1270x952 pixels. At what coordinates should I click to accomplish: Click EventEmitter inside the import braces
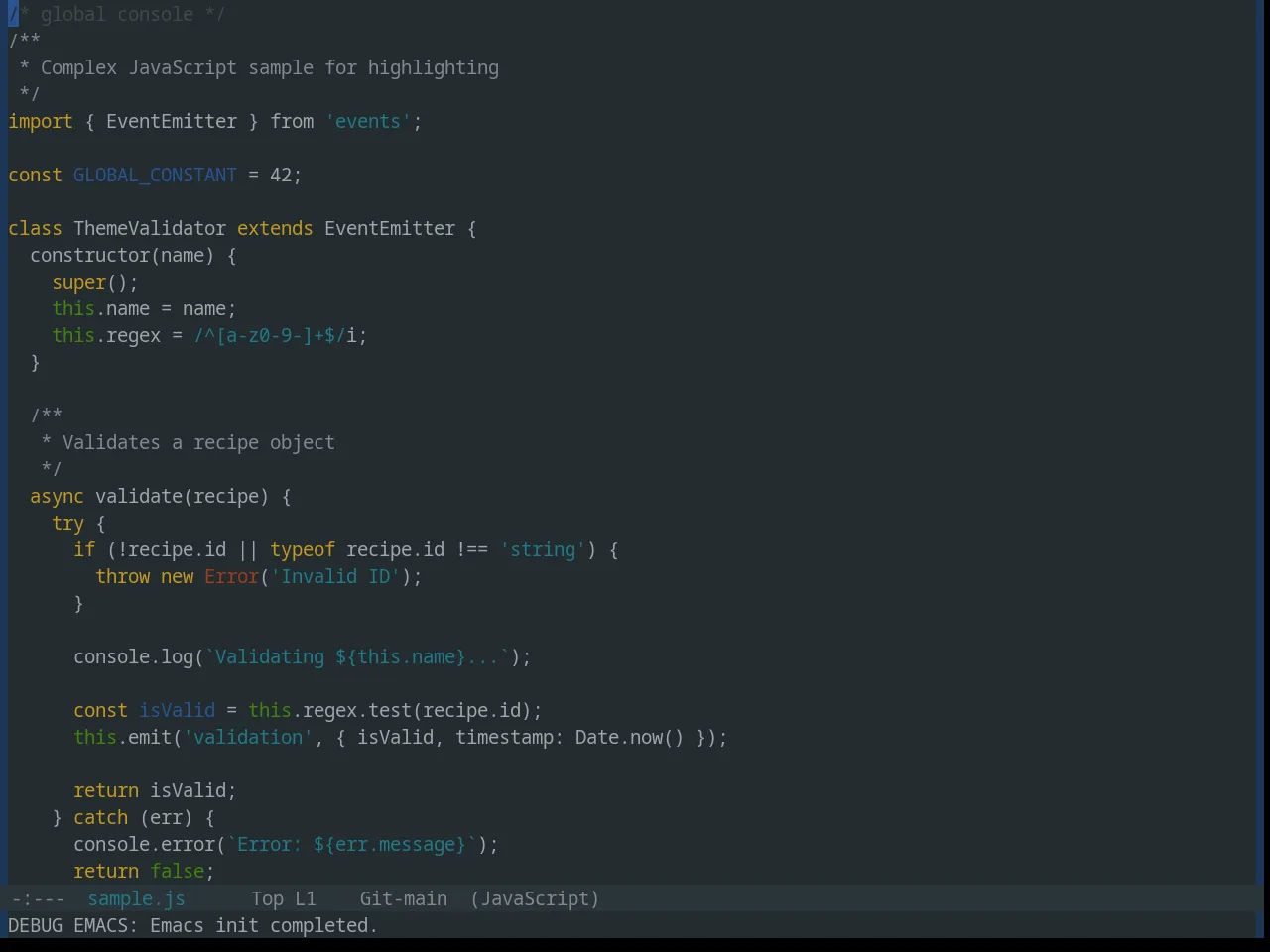pos(172,121)
